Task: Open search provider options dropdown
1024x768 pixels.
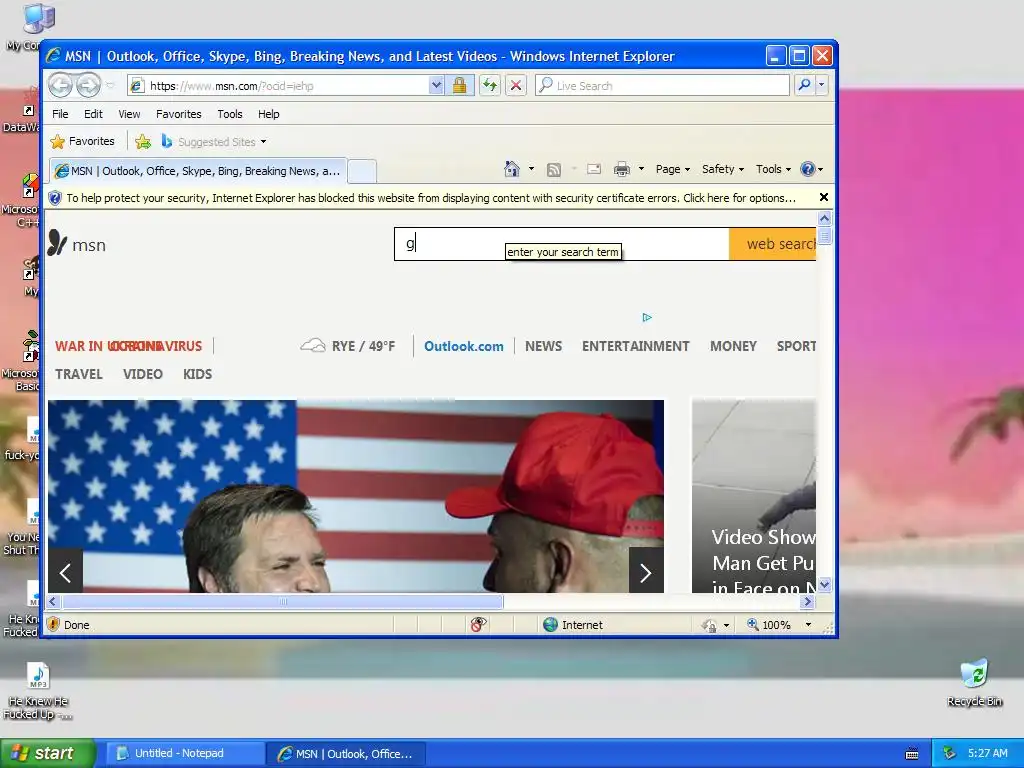Action: coord(822,85)
